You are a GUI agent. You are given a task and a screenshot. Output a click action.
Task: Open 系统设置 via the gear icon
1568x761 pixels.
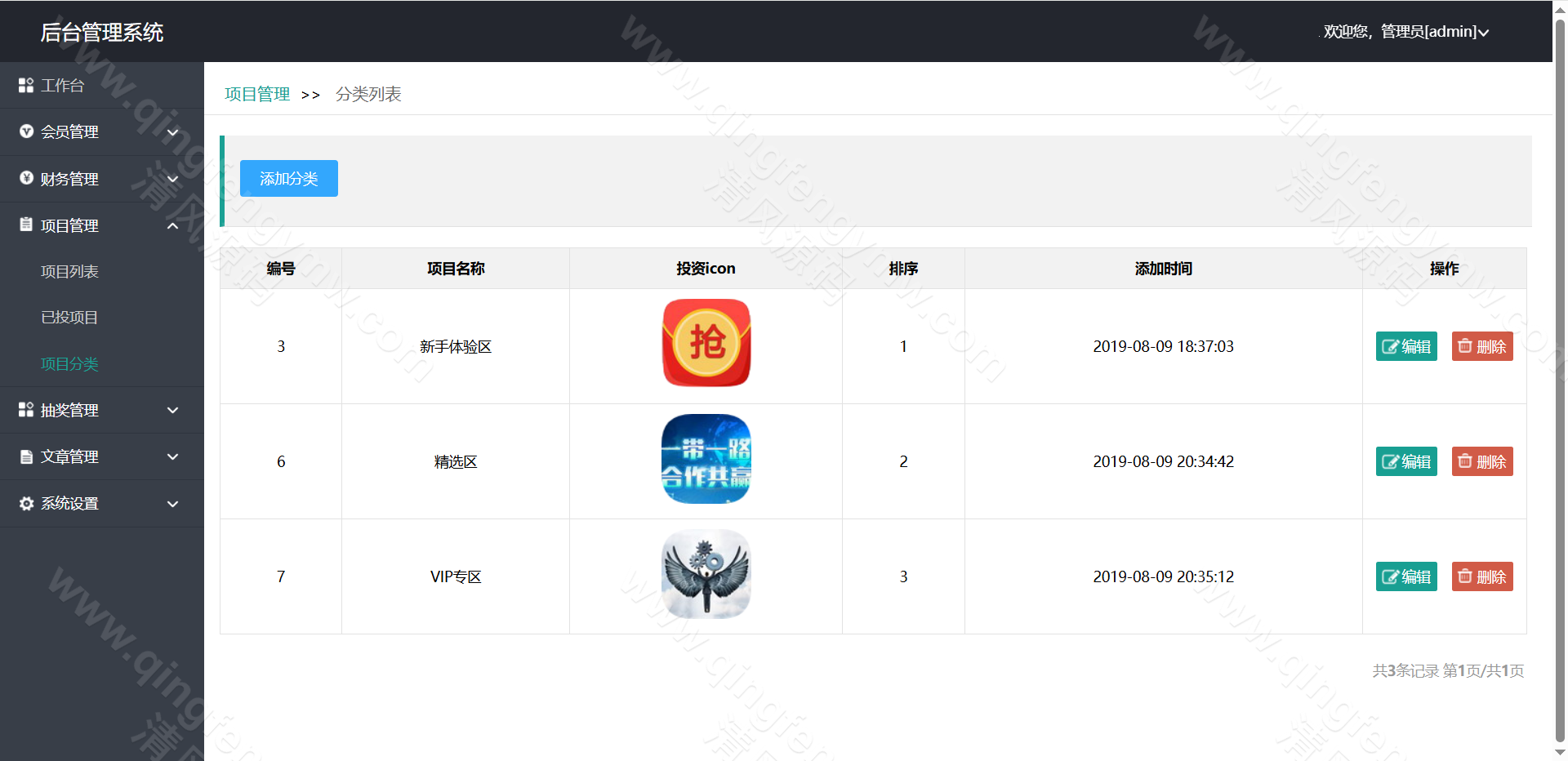coord(24,503)
